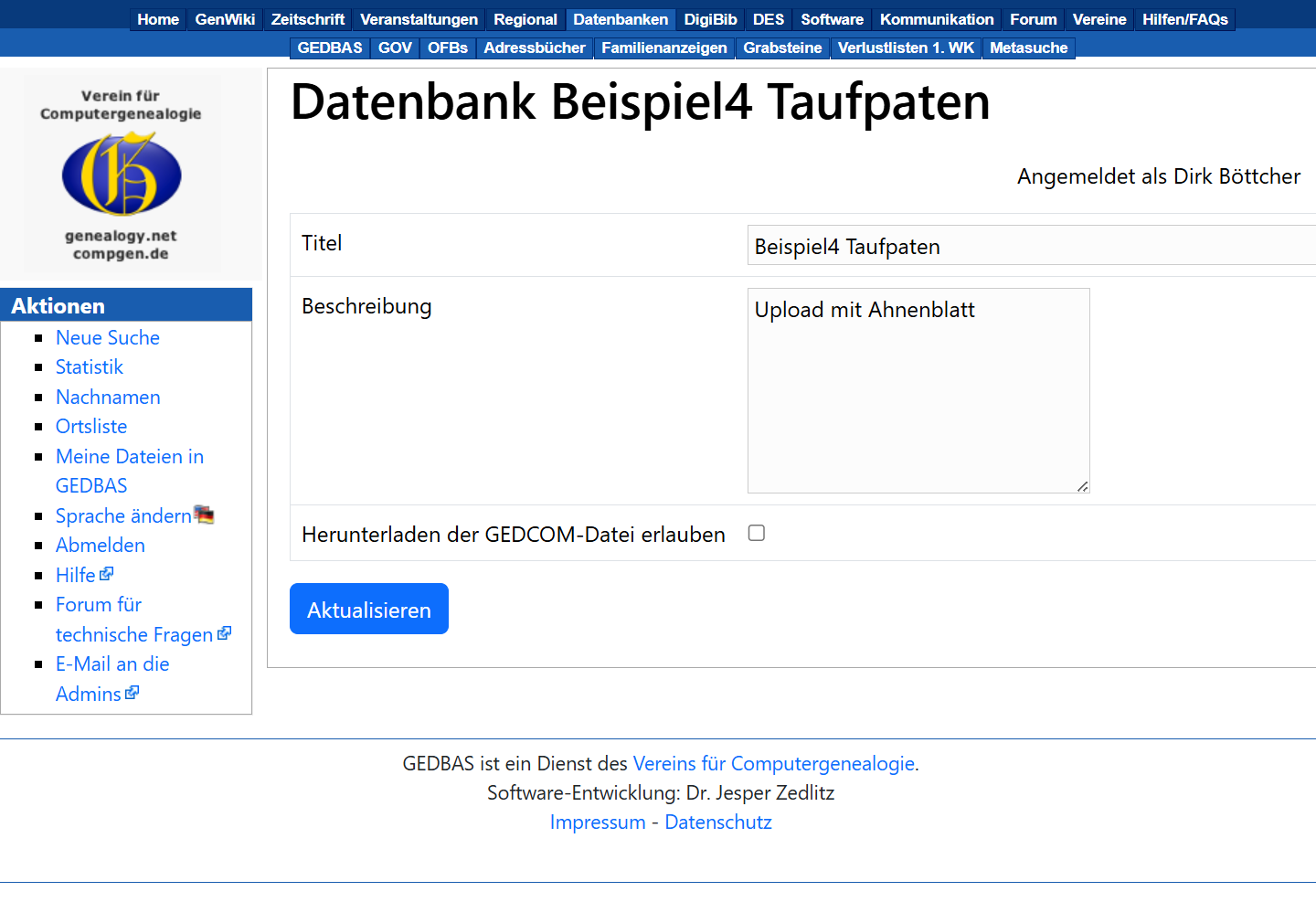Open the Neue Suche link
The height and width of the screenshot is (902, 1316).
pyautogui.click(x=108, y=337)
